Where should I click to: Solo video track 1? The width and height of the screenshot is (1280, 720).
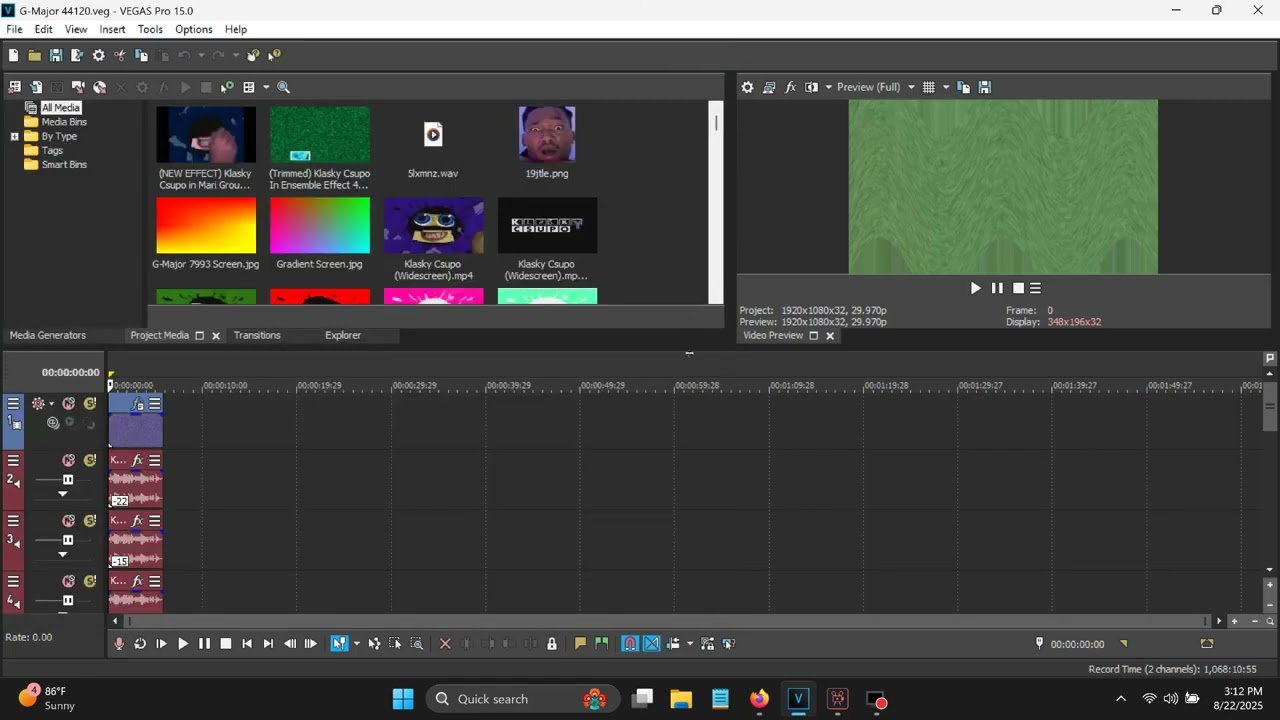pyautogui.click(x=89, y=404)
